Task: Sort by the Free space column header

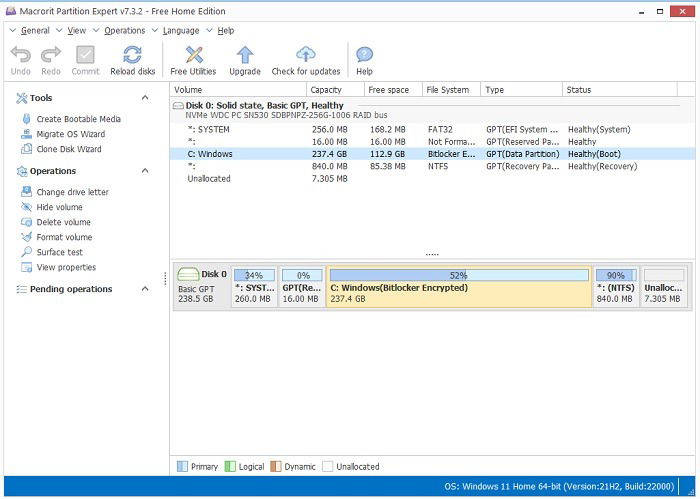Action: (393, 90)
